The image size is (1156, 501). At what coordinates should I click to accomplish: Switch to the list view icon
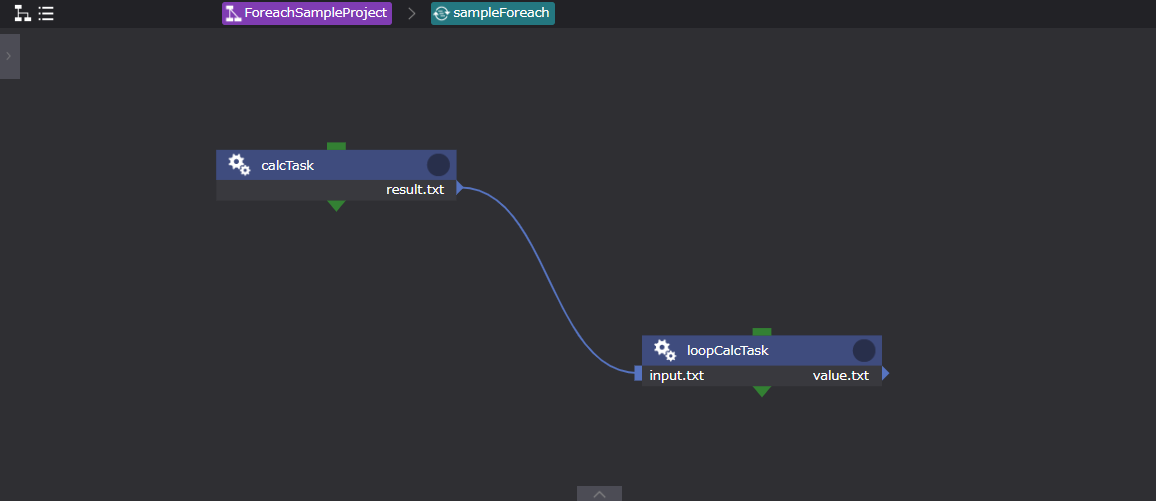[x=46, y=14]
